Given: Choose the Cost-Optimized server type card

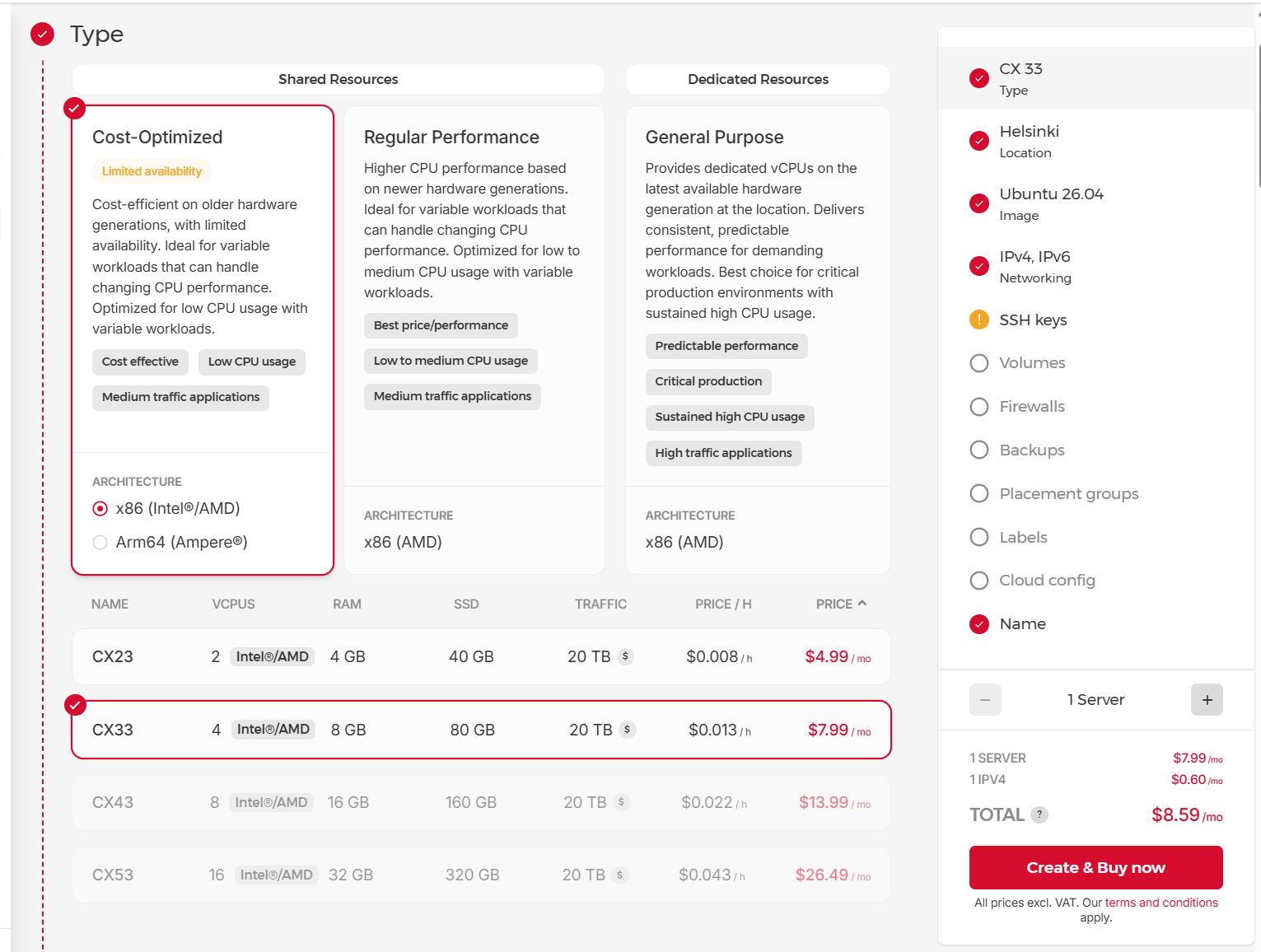Looking at the screenshot, I should 203,340.
